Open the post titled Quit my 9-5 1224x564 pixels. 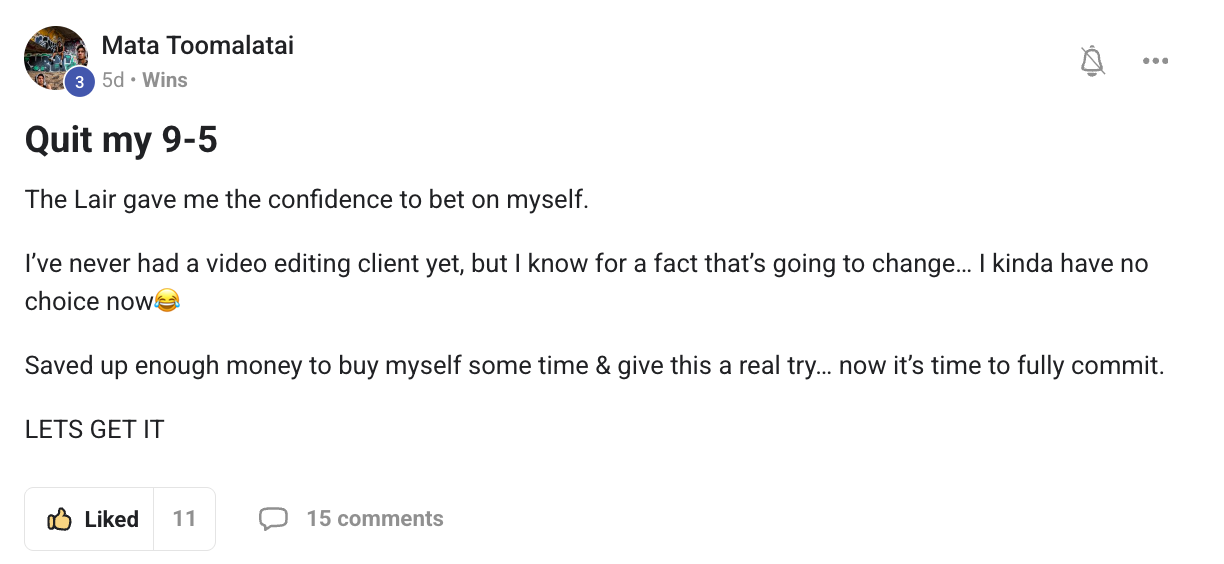[121, 141]
